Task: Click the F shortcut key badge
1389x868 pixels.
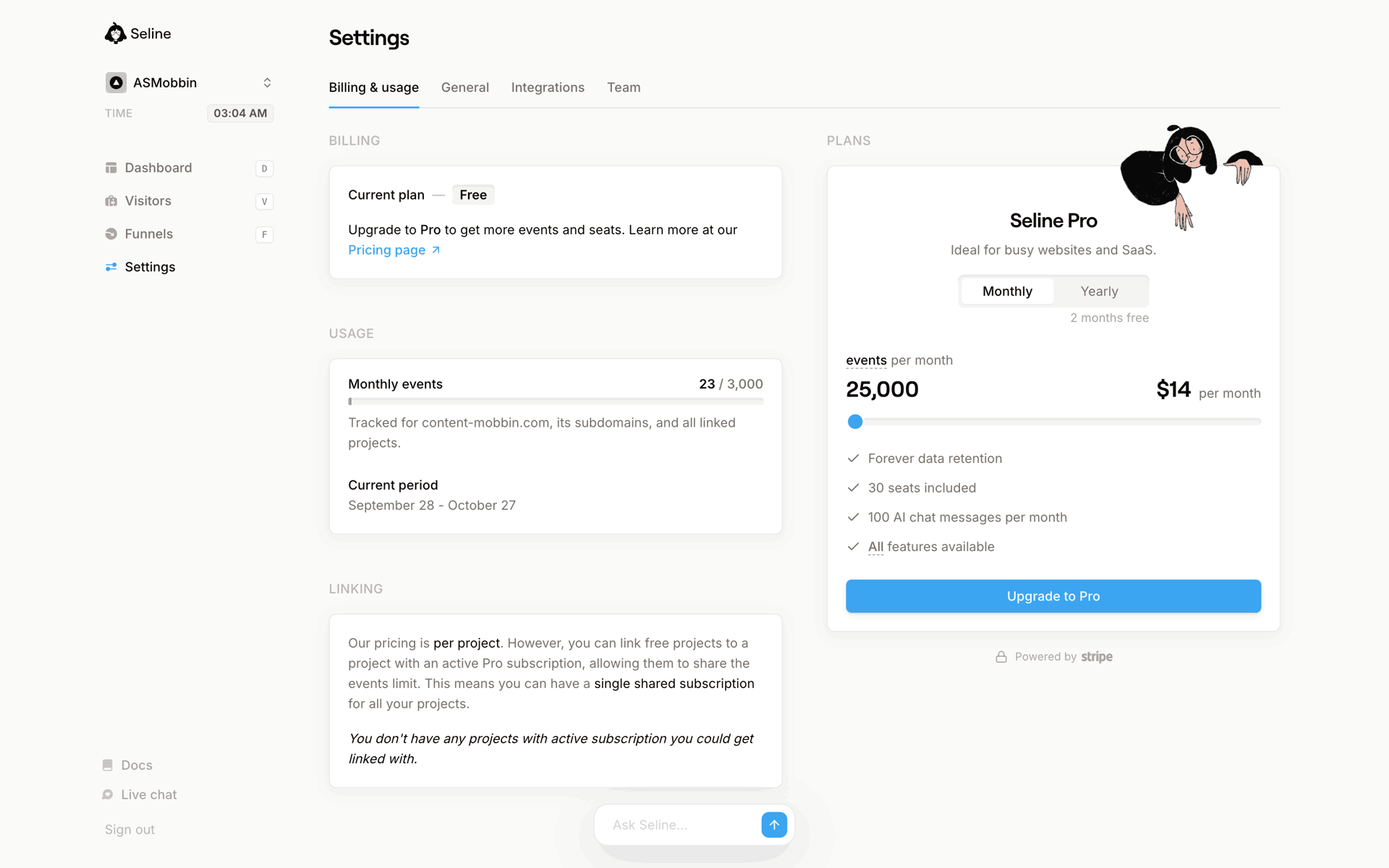Action: tap(264, 234)
